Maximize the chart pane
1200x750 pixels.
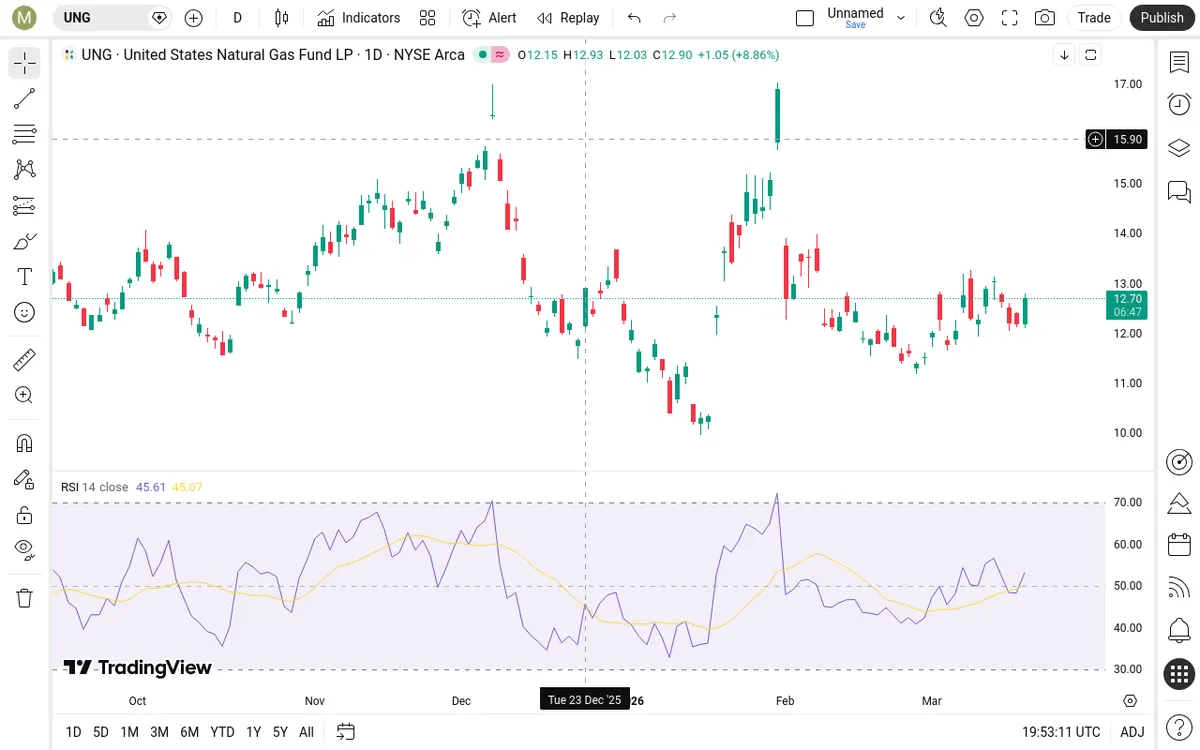[x=1091, y=55]
